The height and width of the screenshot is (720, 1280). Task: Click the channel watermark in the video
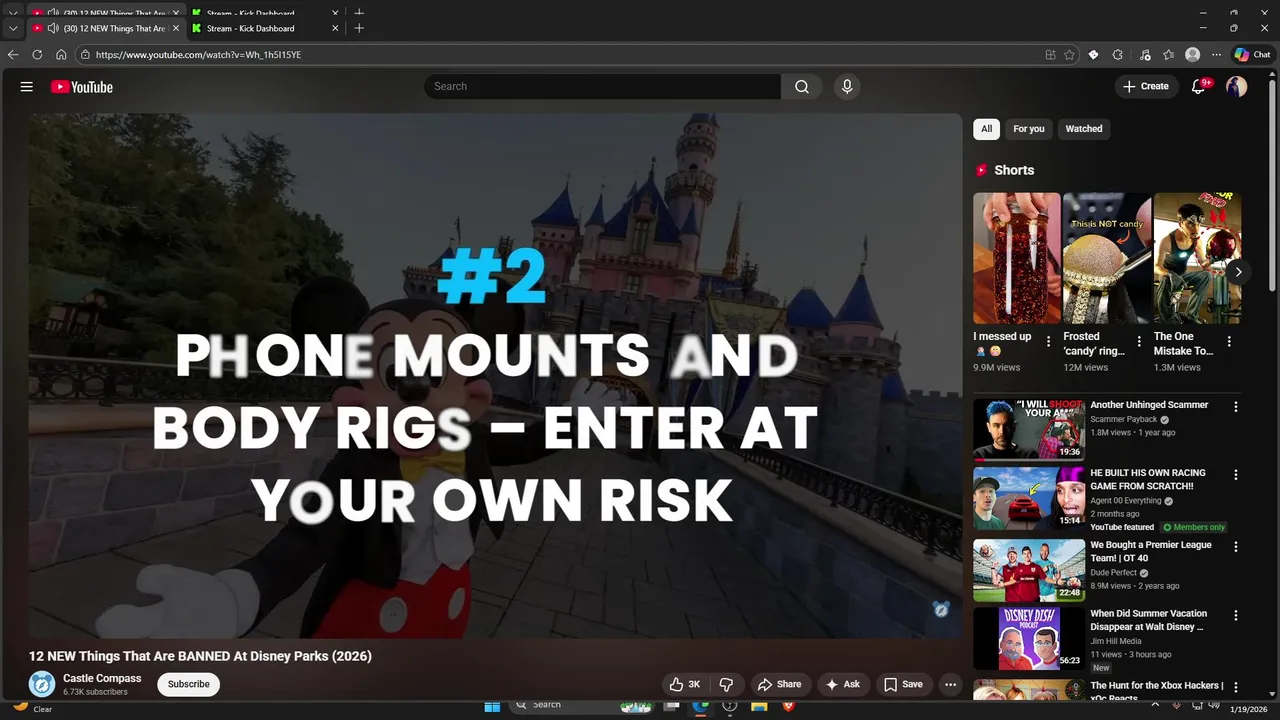pyautogui.click(x=941, y=609)
